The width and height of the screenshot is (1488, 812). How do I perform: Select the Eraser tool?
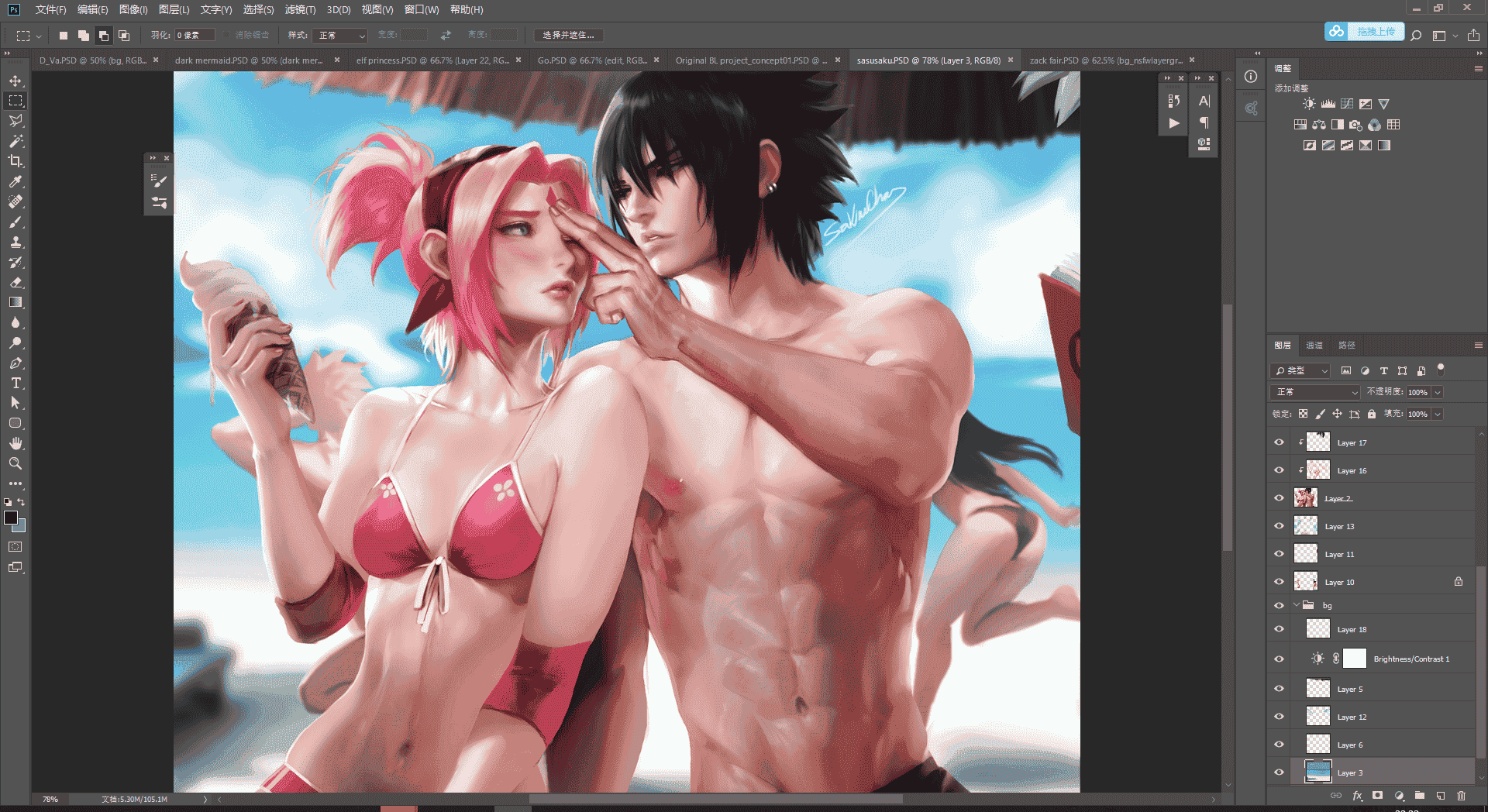tap(15, 282)
